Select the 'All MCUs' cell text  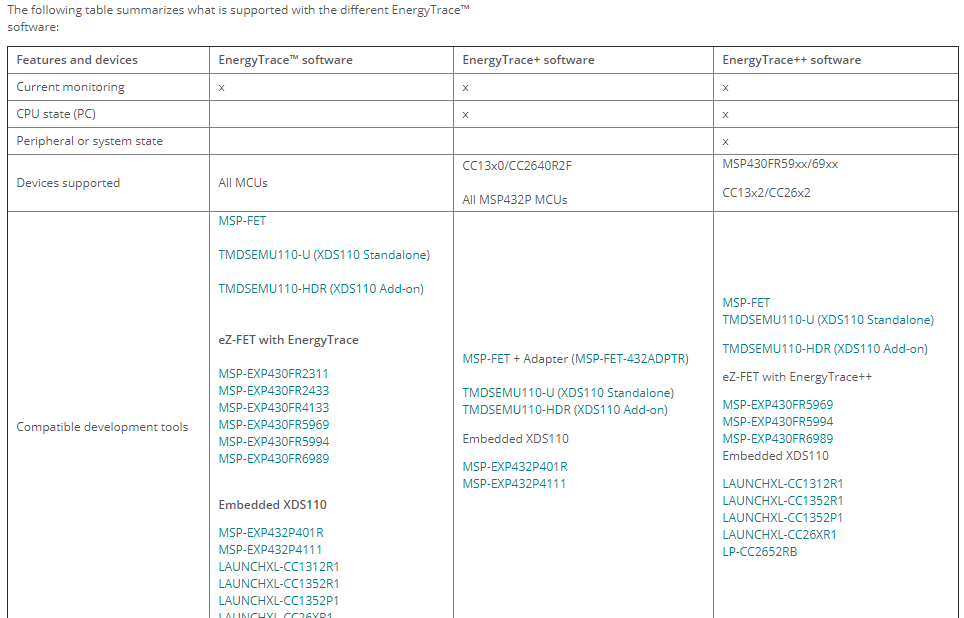pos(243,183)
